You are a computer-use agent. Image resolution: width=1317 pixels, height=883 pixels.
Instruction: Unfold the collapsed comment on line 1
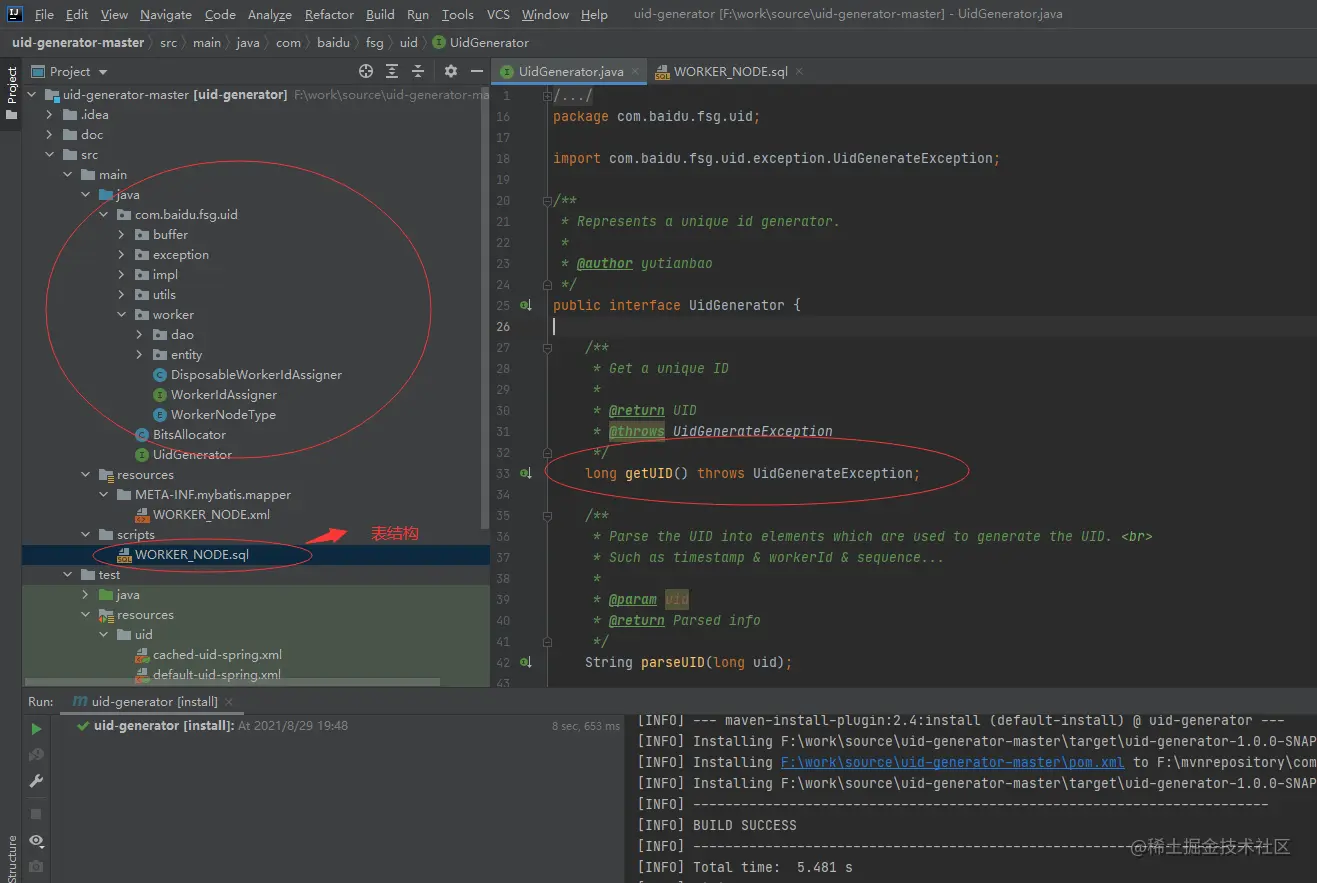[547, 95]
